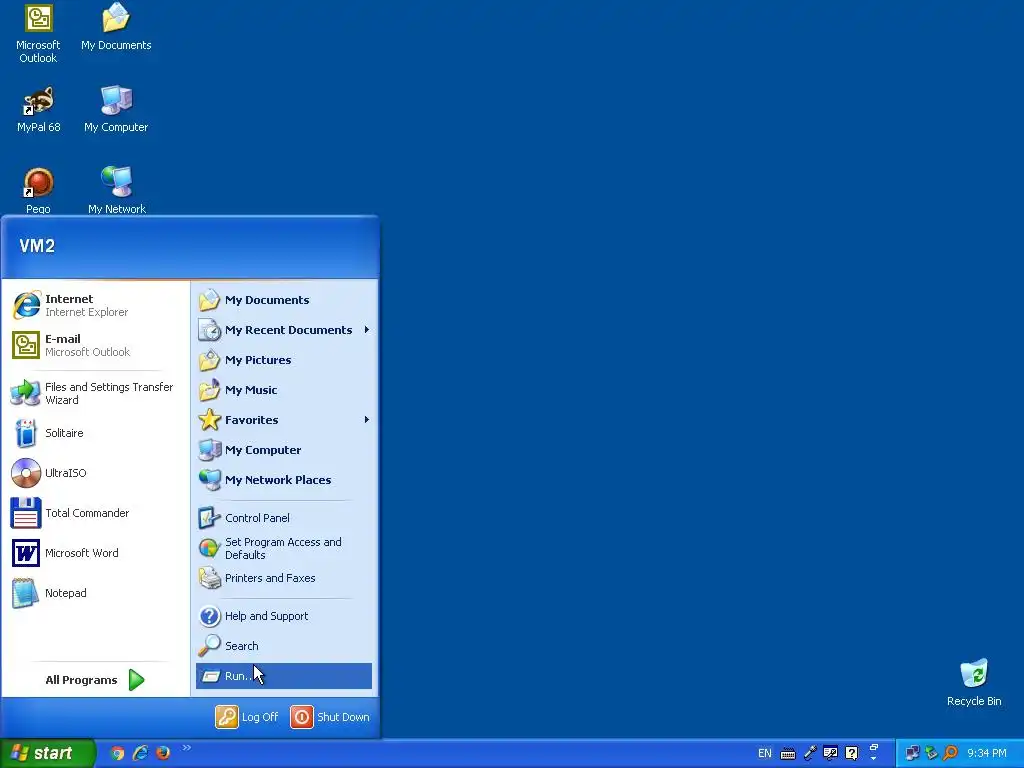1024x768 pixels.
Task: Open E-mail Microsoft Outlook in Start menu
Action: 95,345
